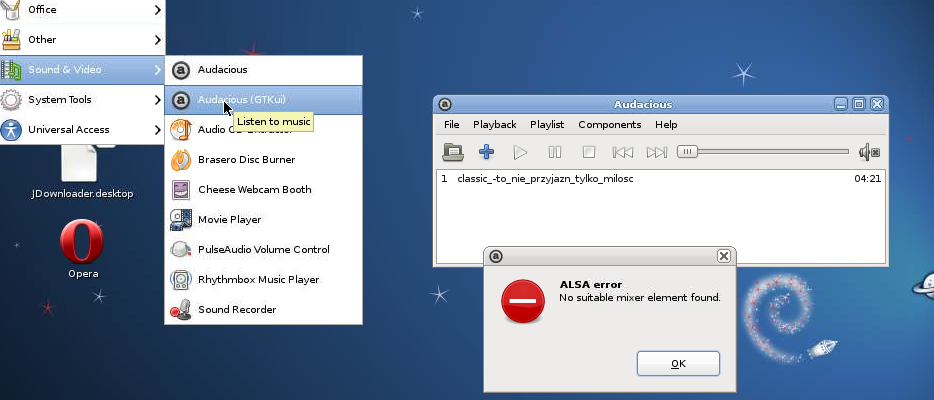This screenshot has height=400, width=934.
Task: Launch Brasero Disc Burner
Action: pyautogui.click(x=263, y=160)
